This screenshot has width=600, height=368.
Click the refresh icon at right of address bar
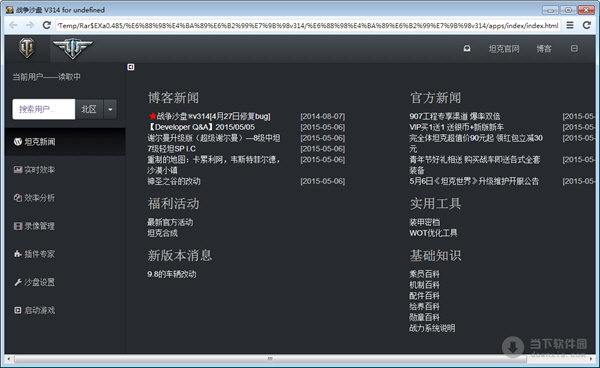pos(587,25)
